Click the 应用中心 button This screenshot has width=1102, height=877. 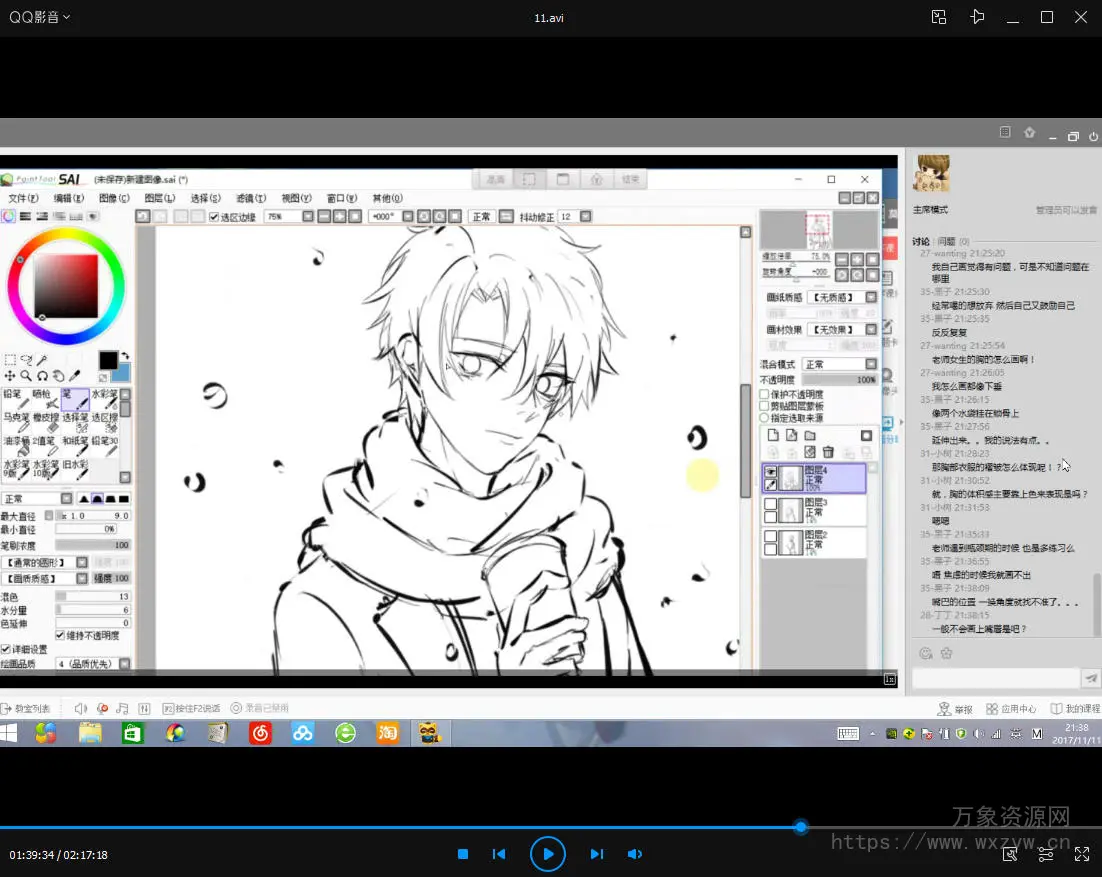[x=1011, y=709]
